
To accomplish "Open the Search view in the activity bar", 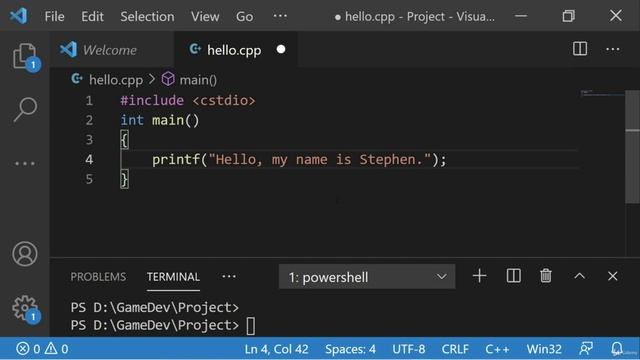I will [x=25, y=109].
